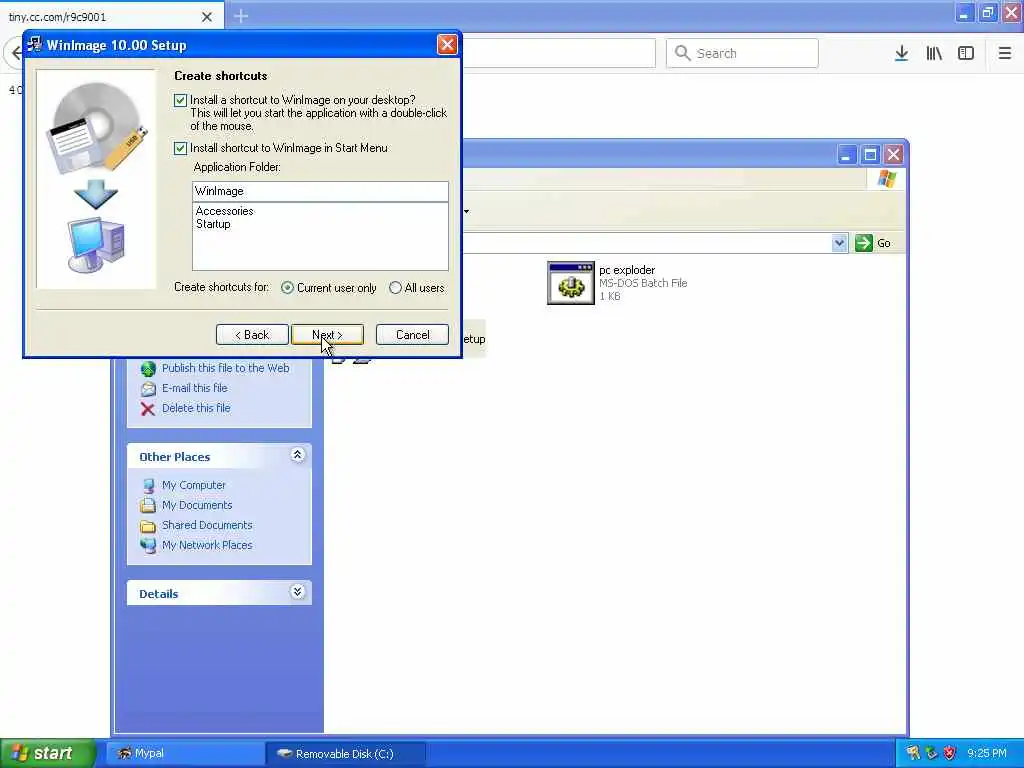This screenshot has height=768, width=1024.
Task: Toggle Start Menu shortcut checkbox
Action: (181, 148)
